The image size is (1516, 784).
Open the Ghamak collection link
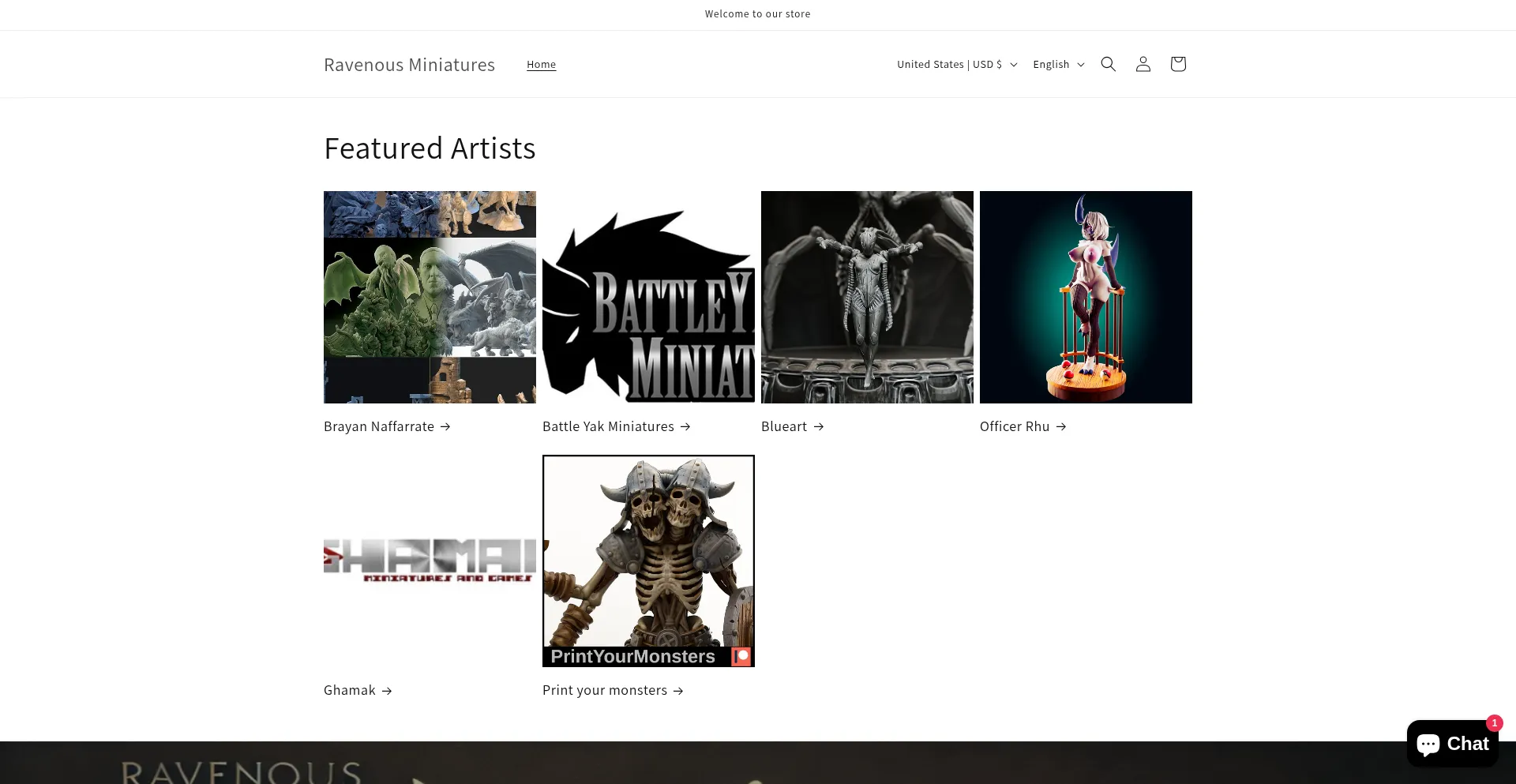(358, 690)
